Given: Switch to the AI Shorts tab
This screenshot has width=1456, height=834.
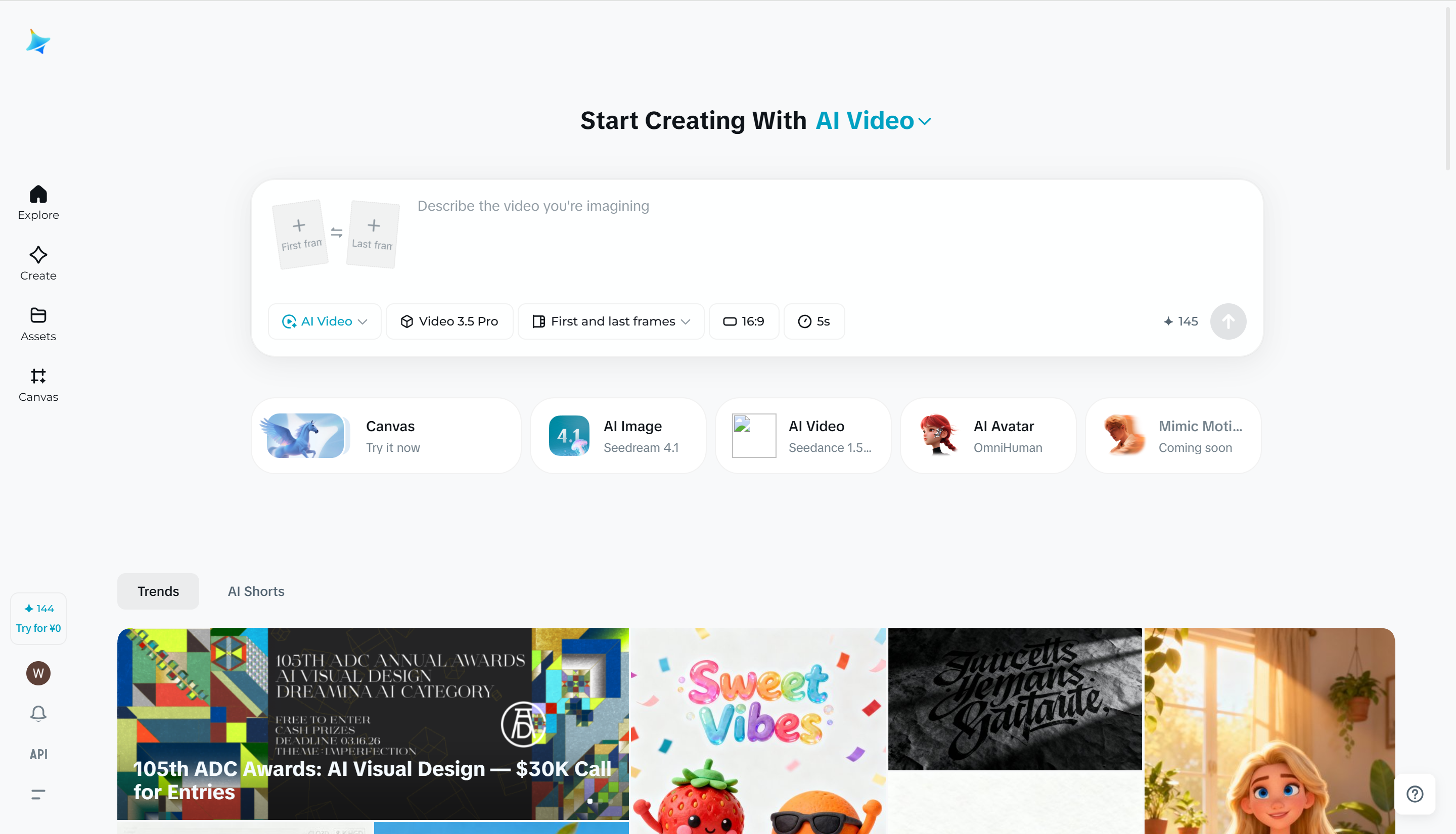Looking at the screenshot, I should click(x=256, y=591).
